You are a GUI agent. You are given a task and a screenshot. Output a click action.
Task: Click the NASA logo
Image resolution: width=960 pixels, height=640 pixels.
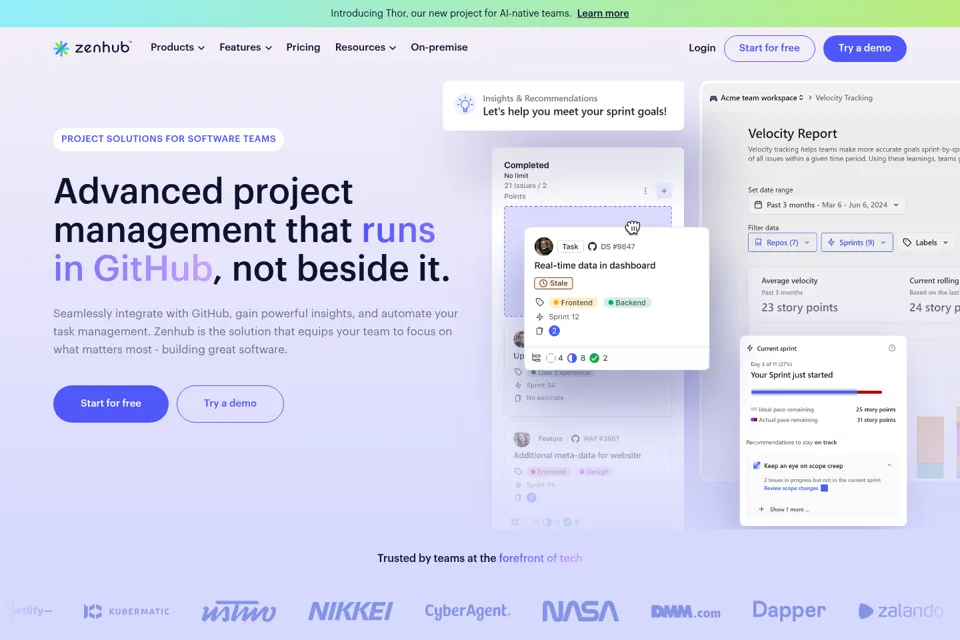[580, 611]
